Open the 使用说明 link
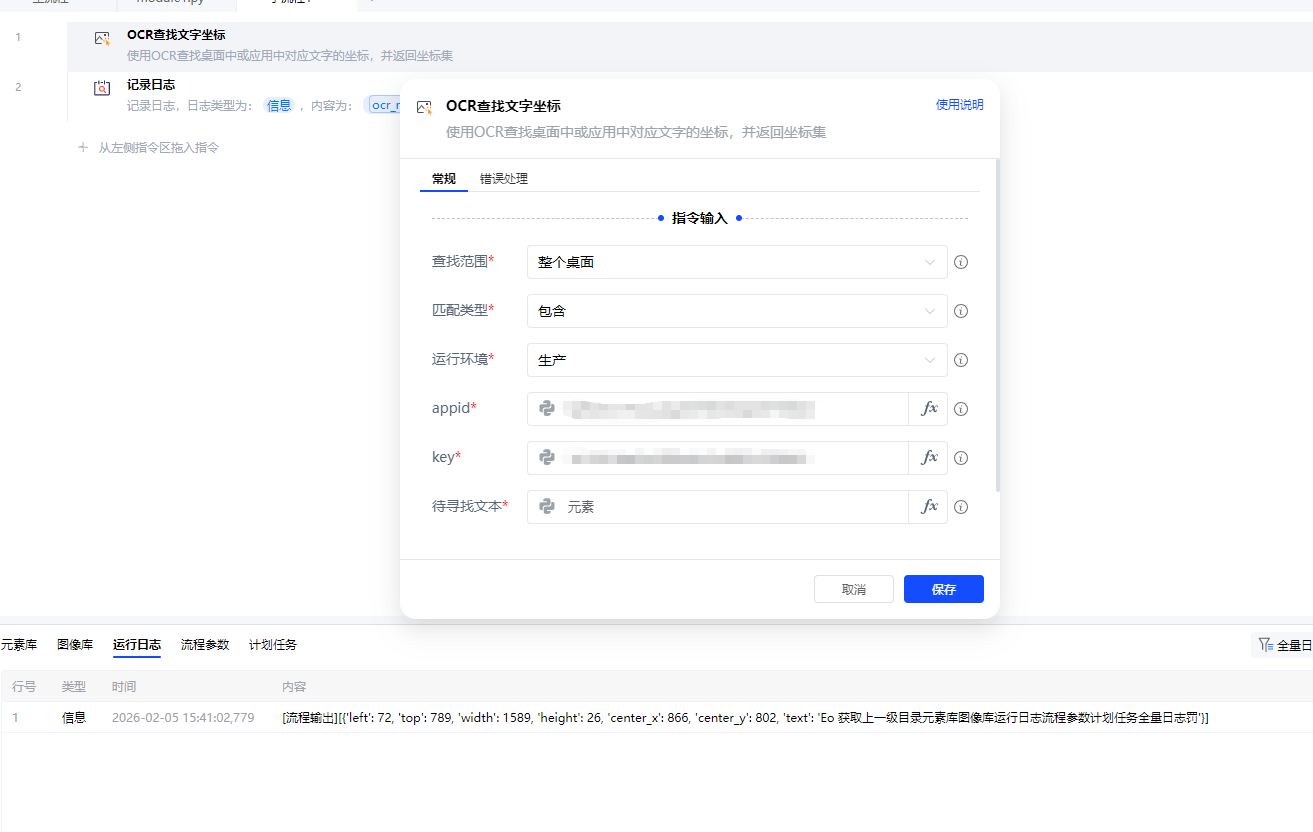The height and width of the screenshot is (832, 1313). coord(959,103)
